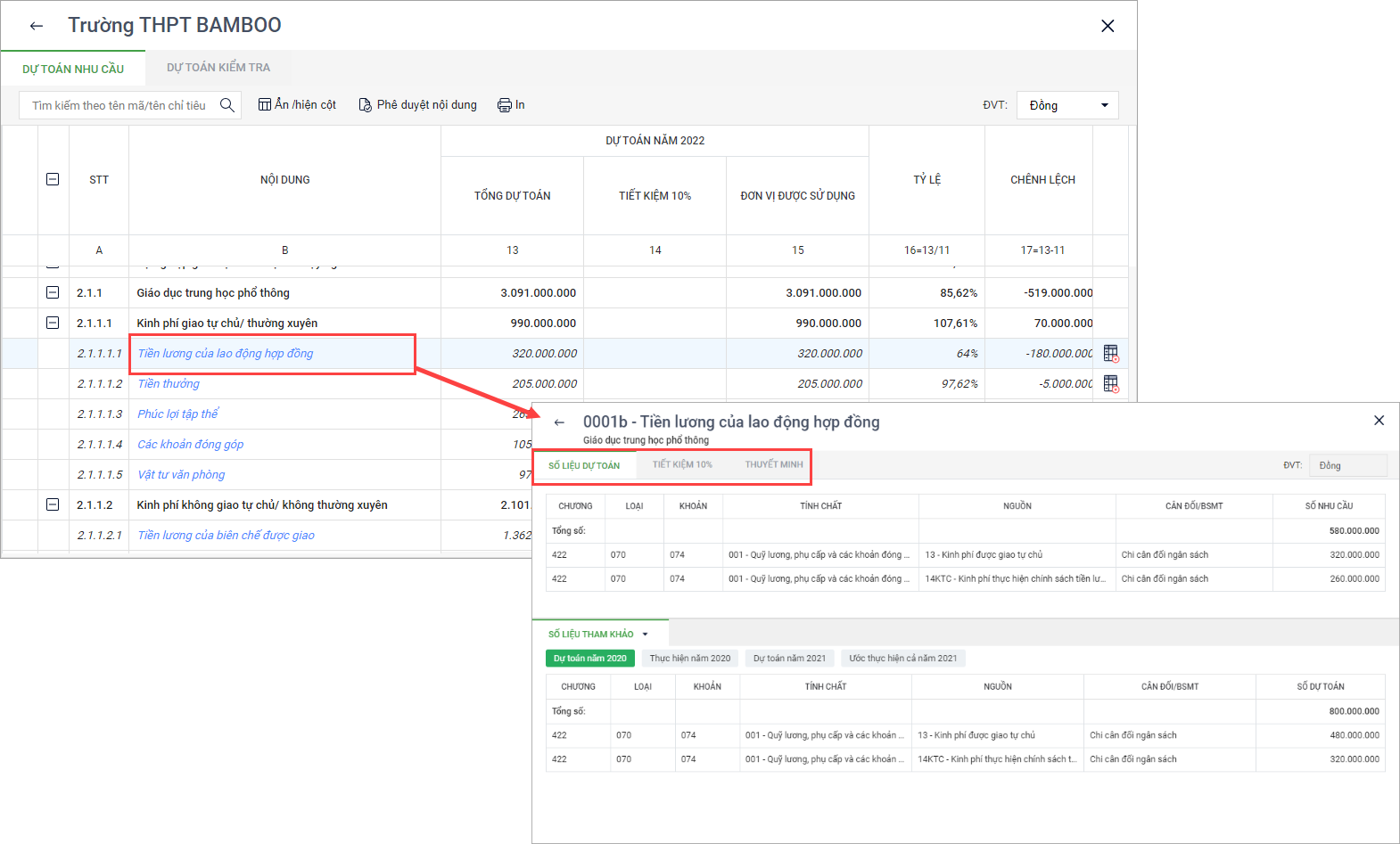Collapse row 2.1.1.1 Kinh phí giao tự chủ
Screen dimensions: 1400x844
coord(53,323)
